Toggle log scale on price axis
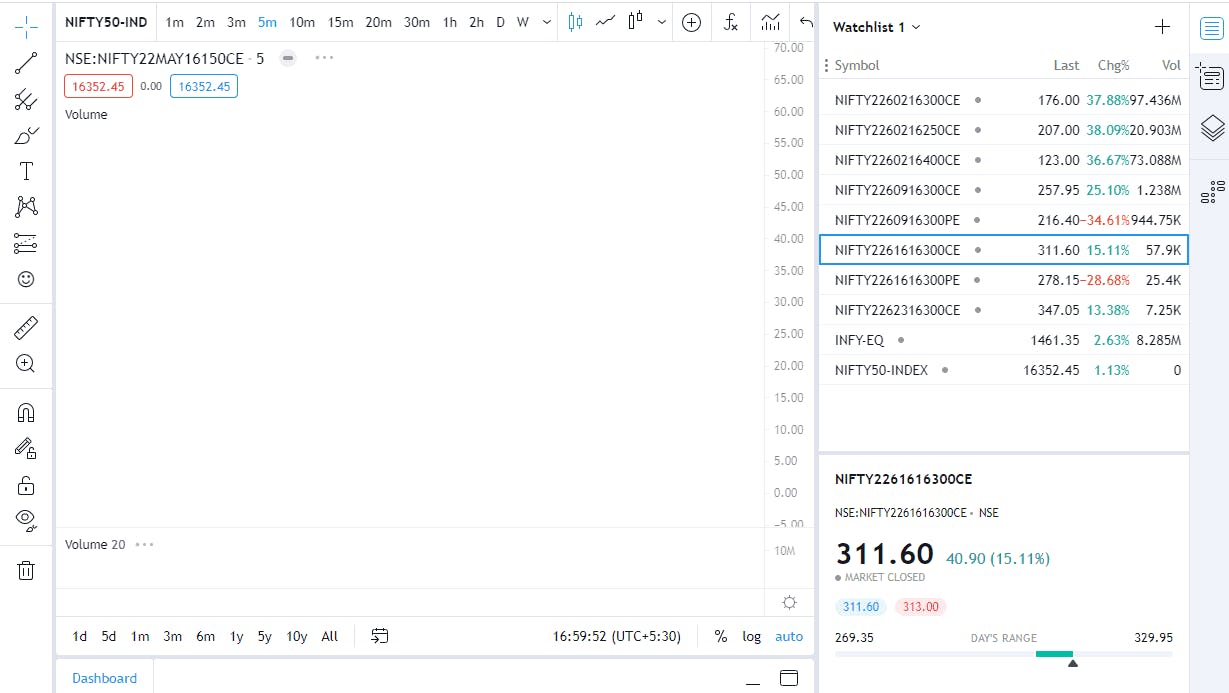This screenshot has height=693, width=1229. (x=751, y=636)
